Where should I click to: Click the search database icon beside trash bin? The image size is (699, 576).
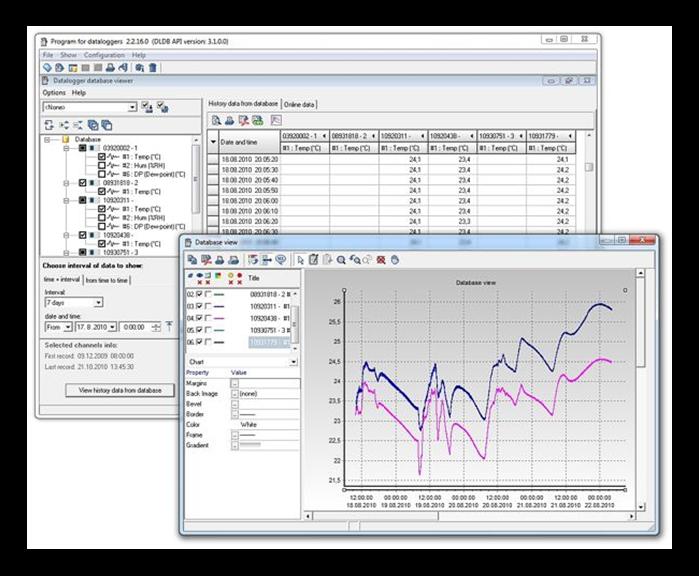(x=140, y=68)
